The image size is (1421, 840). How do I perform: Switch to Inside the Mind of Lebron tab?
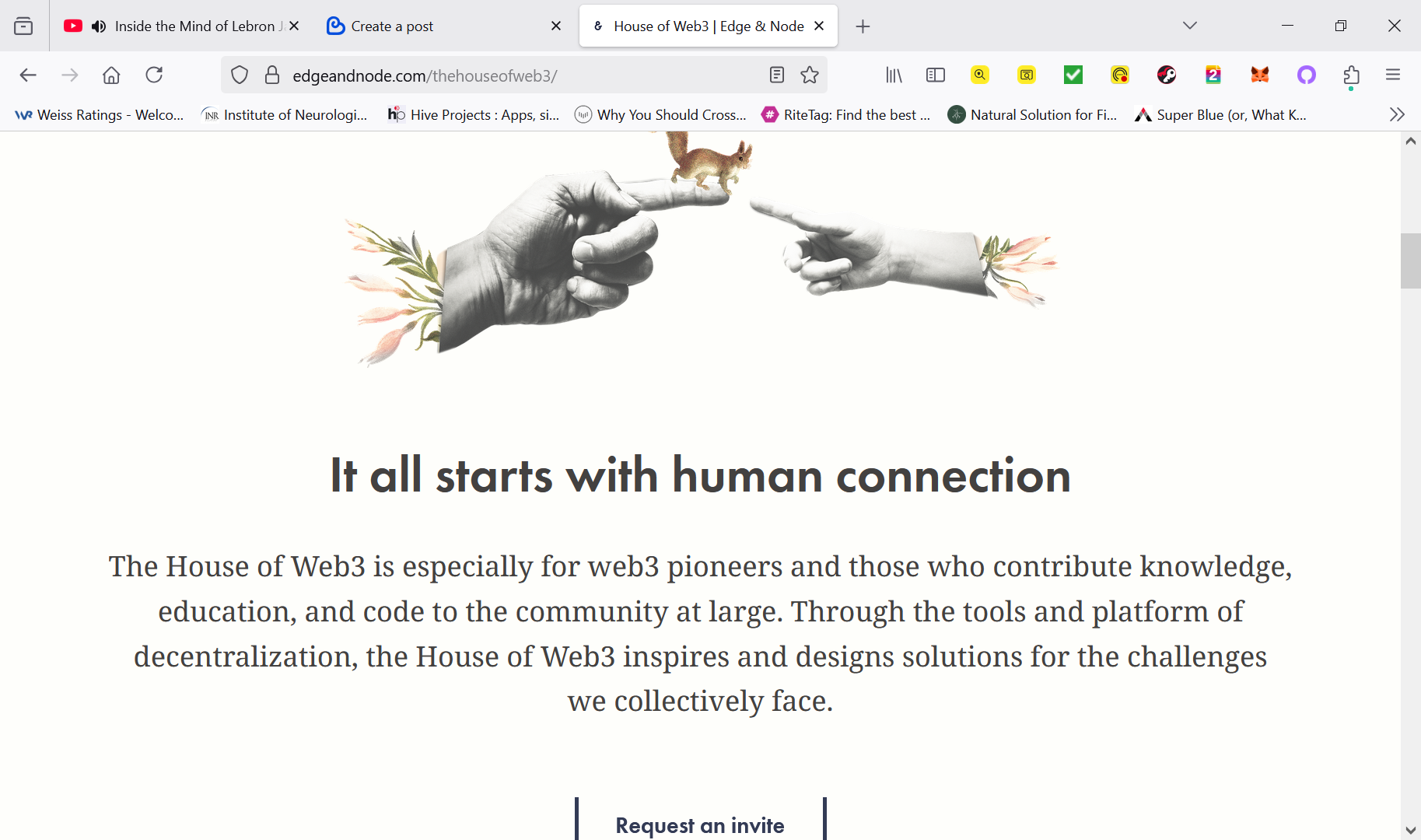pyautogui.click(x=181, y=26)
